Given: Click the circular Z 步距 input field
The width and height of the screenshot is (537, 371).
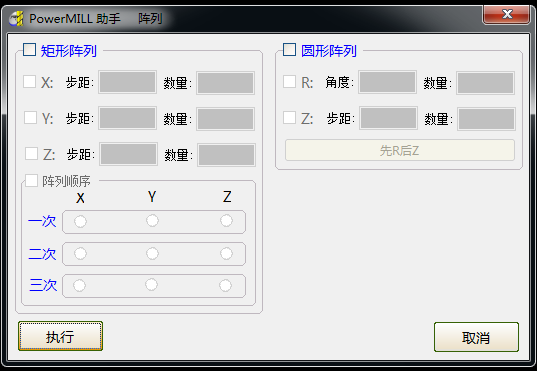Looking at the screenshot, I should (x=388, y=118).
